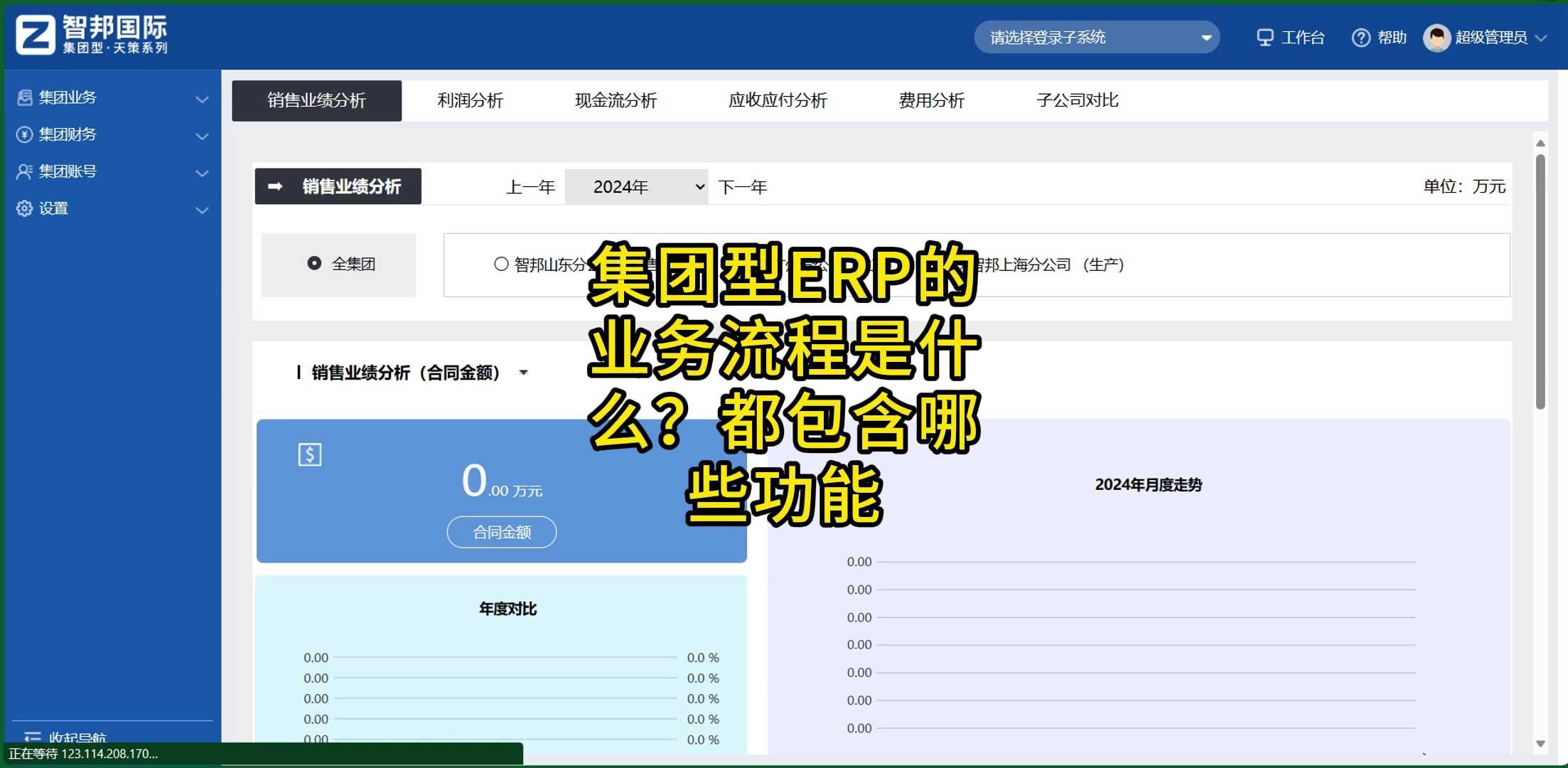Click the 超级管理员 avatar picture
This screenshot has width=1568, height=768.
point(1437,38)
